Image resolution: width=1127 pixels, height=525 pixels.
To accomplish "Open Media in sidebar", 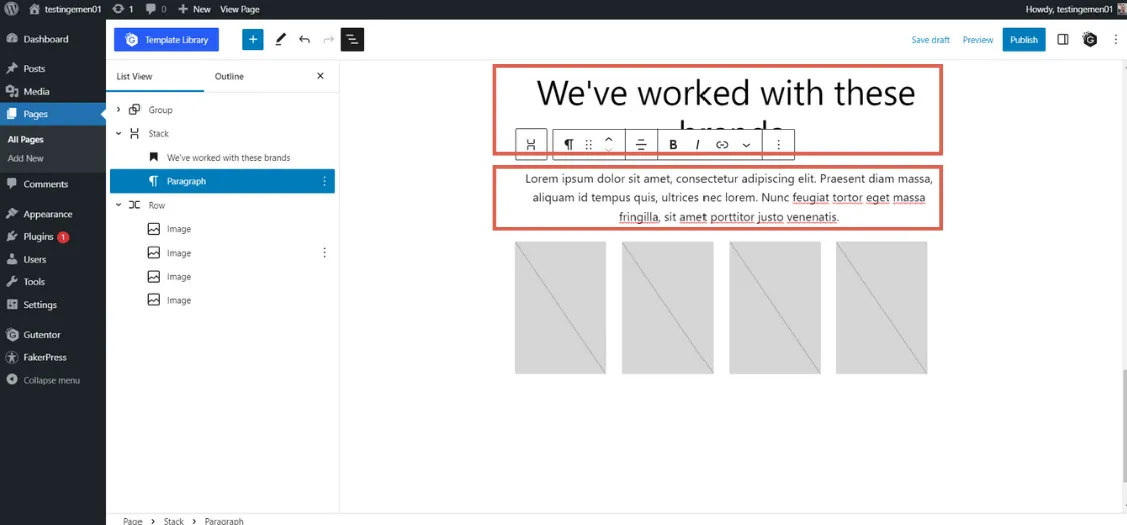I will pyautogui.click(x=52, y=91).
